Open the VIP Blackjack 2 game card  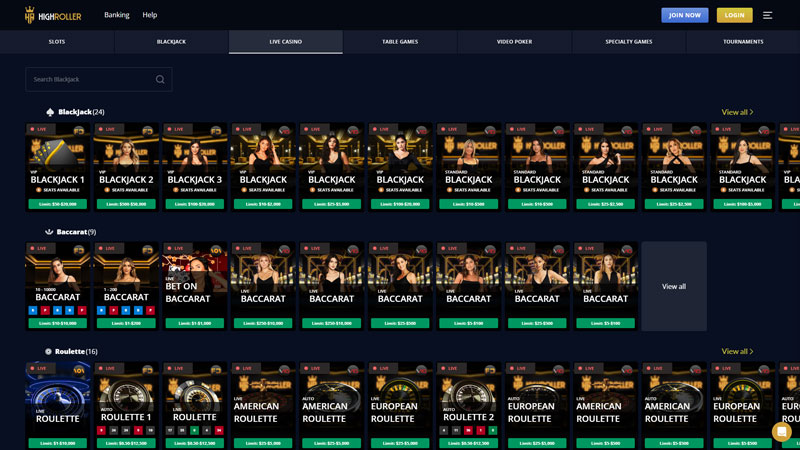[x=126, y=166]
